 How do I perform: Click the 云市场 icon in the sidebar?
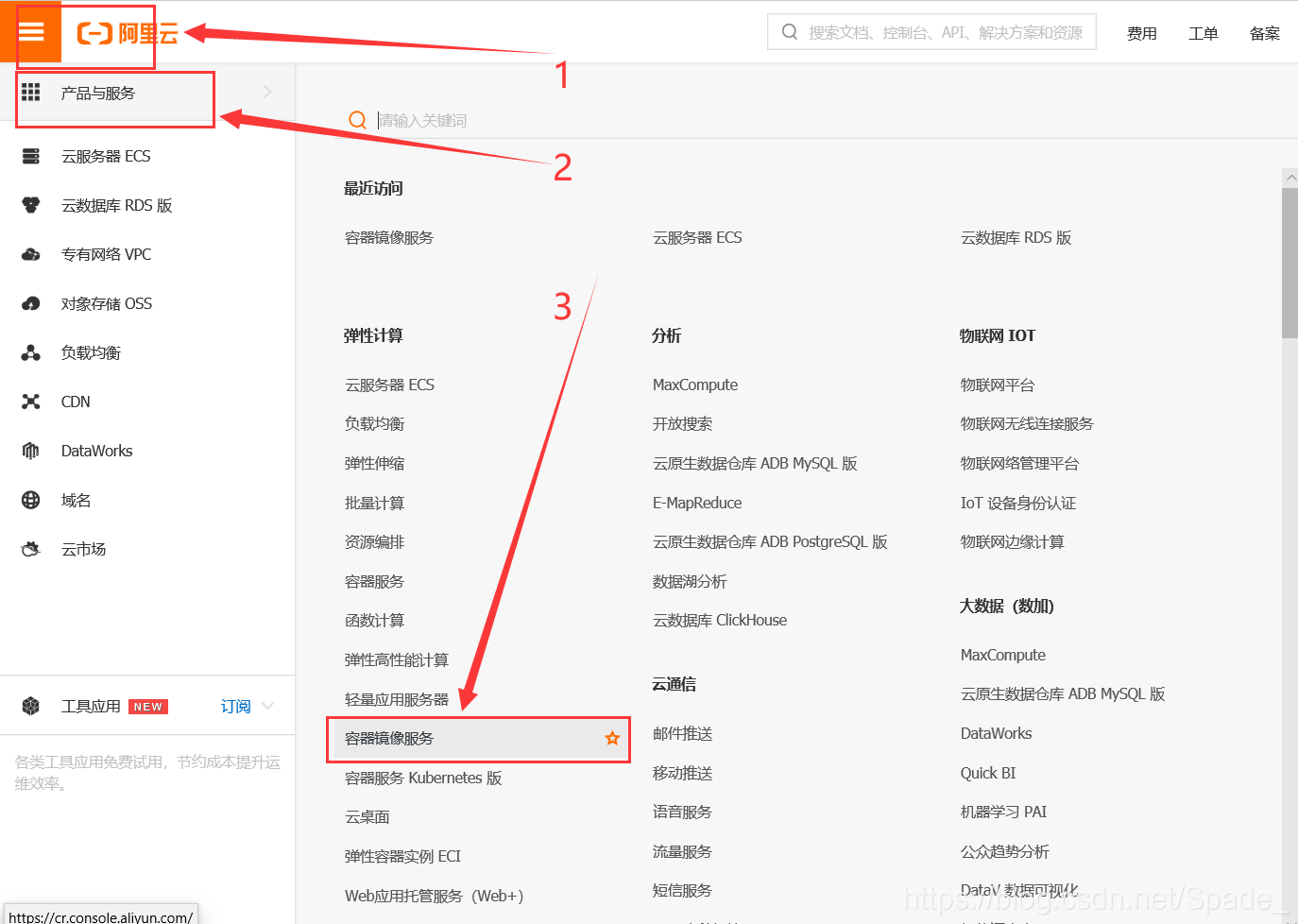(31, 548)
